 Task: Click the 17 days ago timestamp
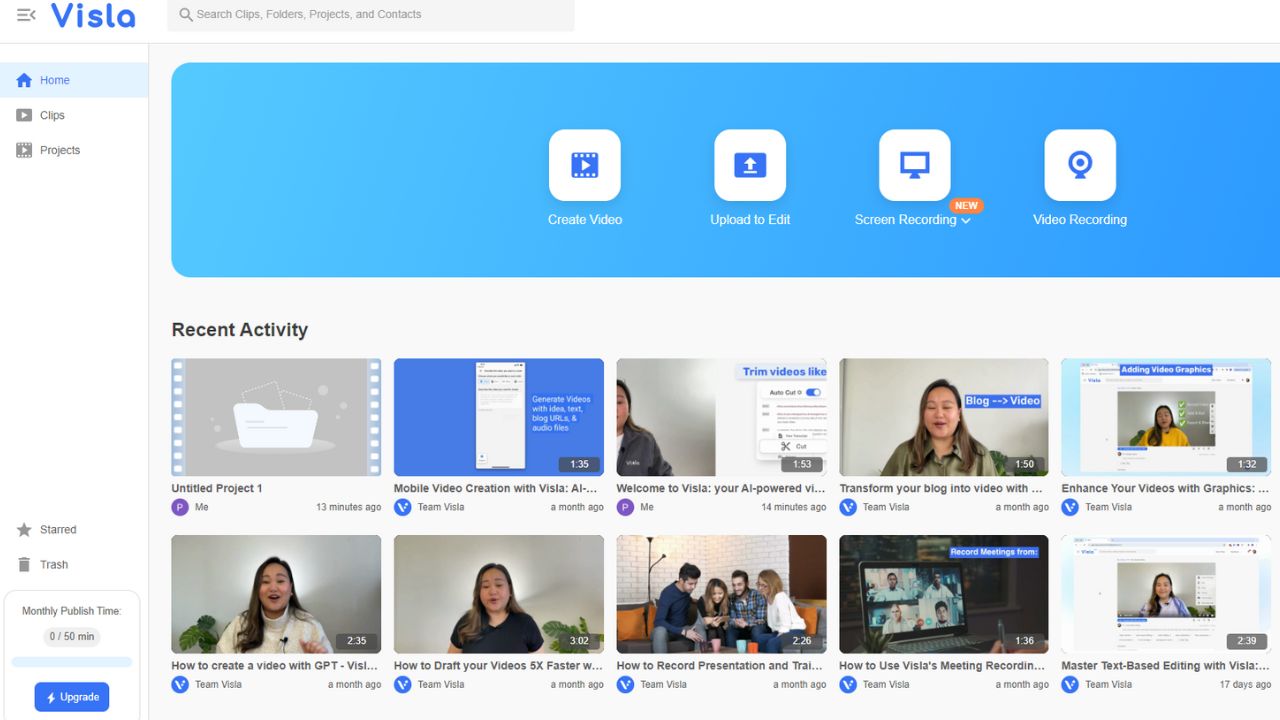(1245, 684)
